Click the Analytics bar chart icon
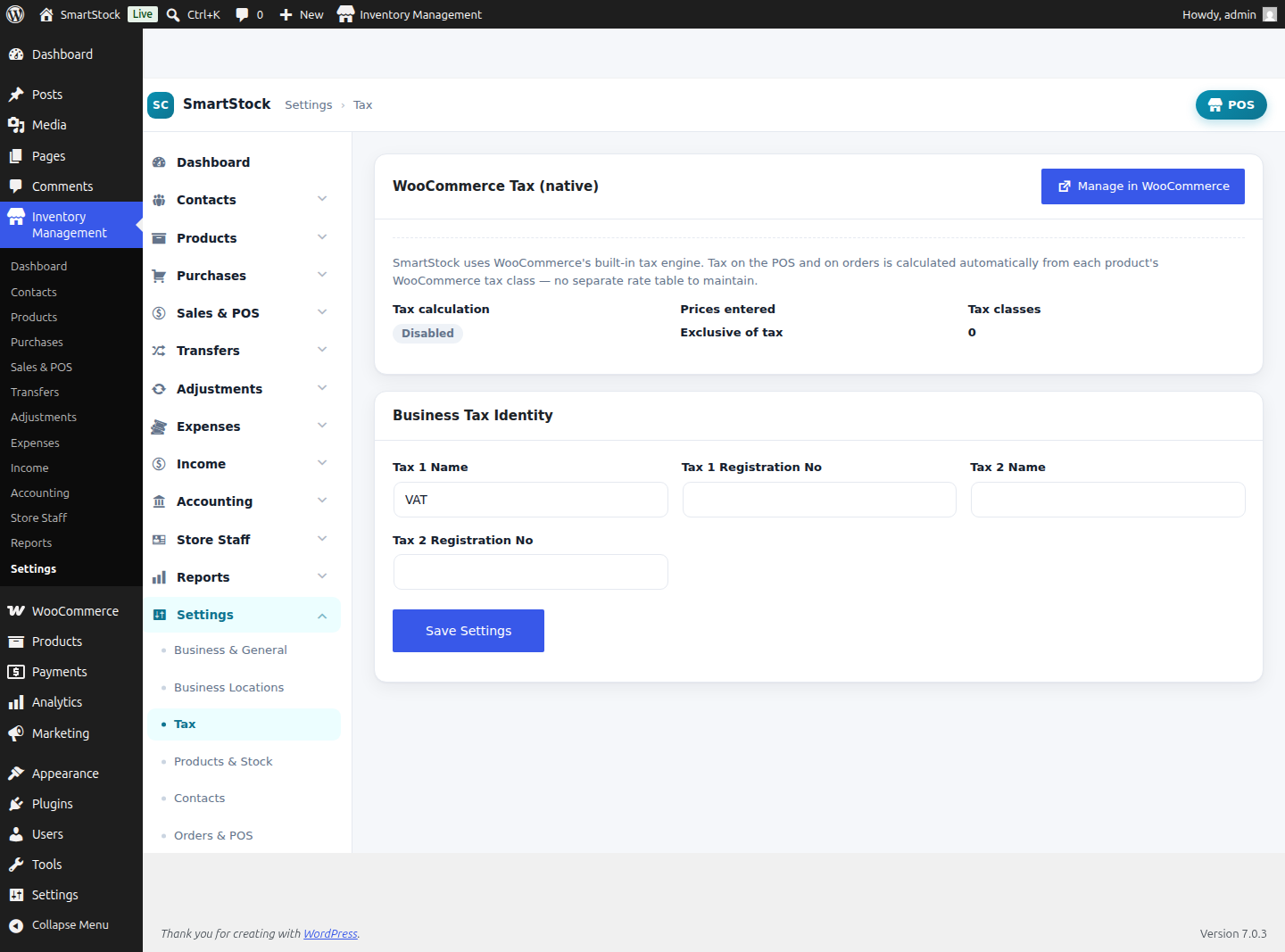This screenshot has height=952, width=1285. pos(16,702)
